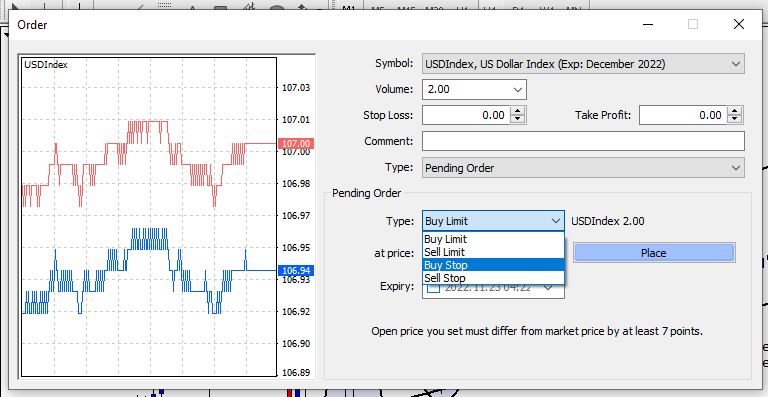Click the Place order button
768x397 pixels.
coord(654,253)
